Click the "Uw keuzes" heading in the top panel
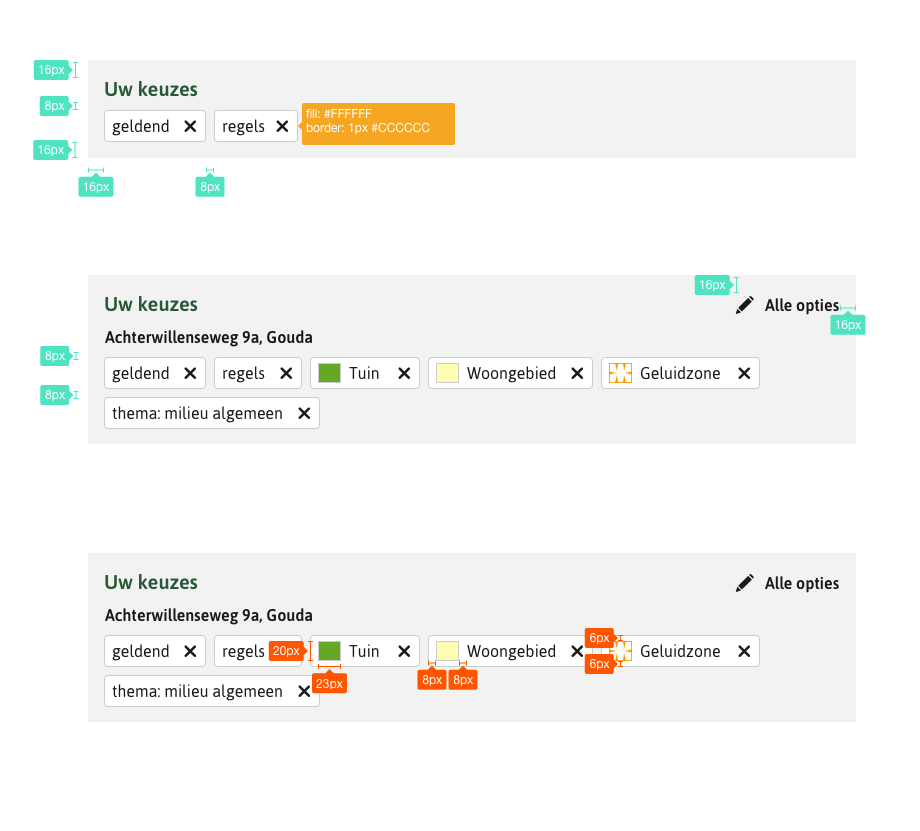The width and height of the screenshot is (920, 831). pos(150,89)
